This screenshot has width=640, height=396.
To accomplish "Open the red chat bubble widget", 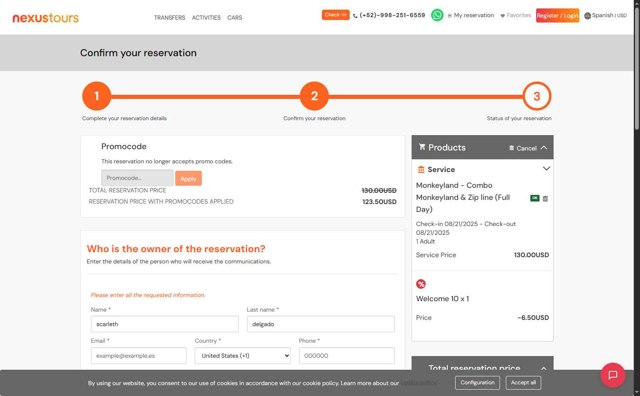I will coord(612,375).
